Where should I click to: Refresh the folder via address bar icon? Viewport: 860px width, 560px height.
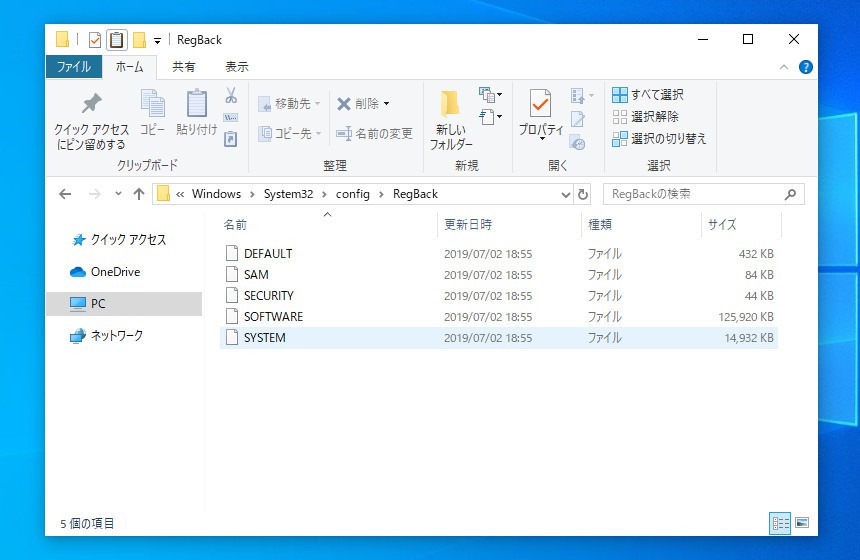583,194
